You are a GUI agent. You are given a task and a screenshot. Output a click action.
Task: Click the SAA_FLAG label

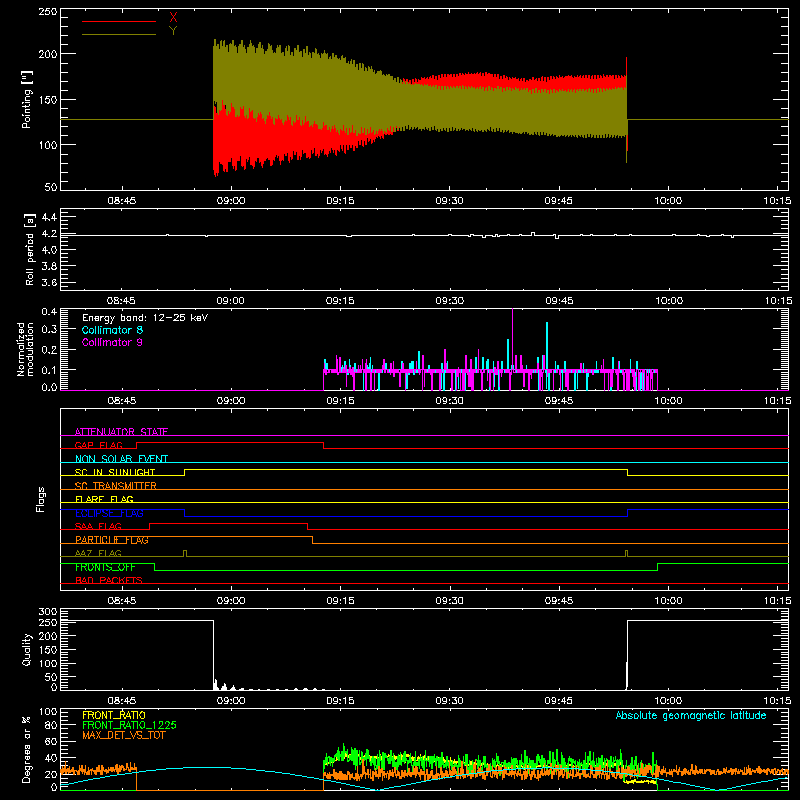pos(98,527)
